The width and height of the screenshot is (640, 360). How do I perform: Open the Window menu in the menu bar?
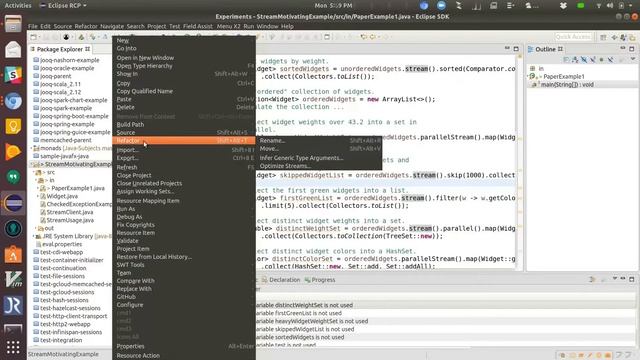(x=267, y=26)
